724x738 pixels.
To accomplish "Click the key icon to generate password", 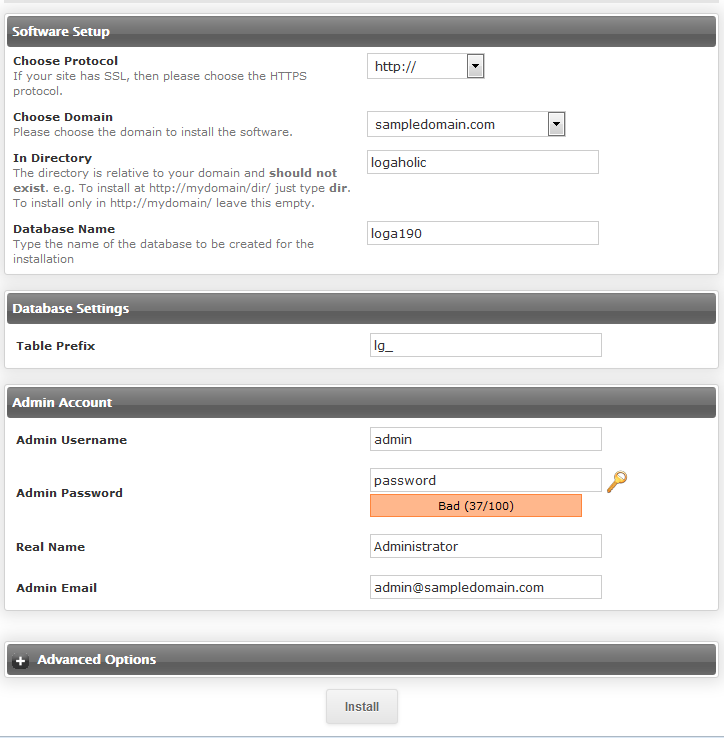I will [617, 481].
